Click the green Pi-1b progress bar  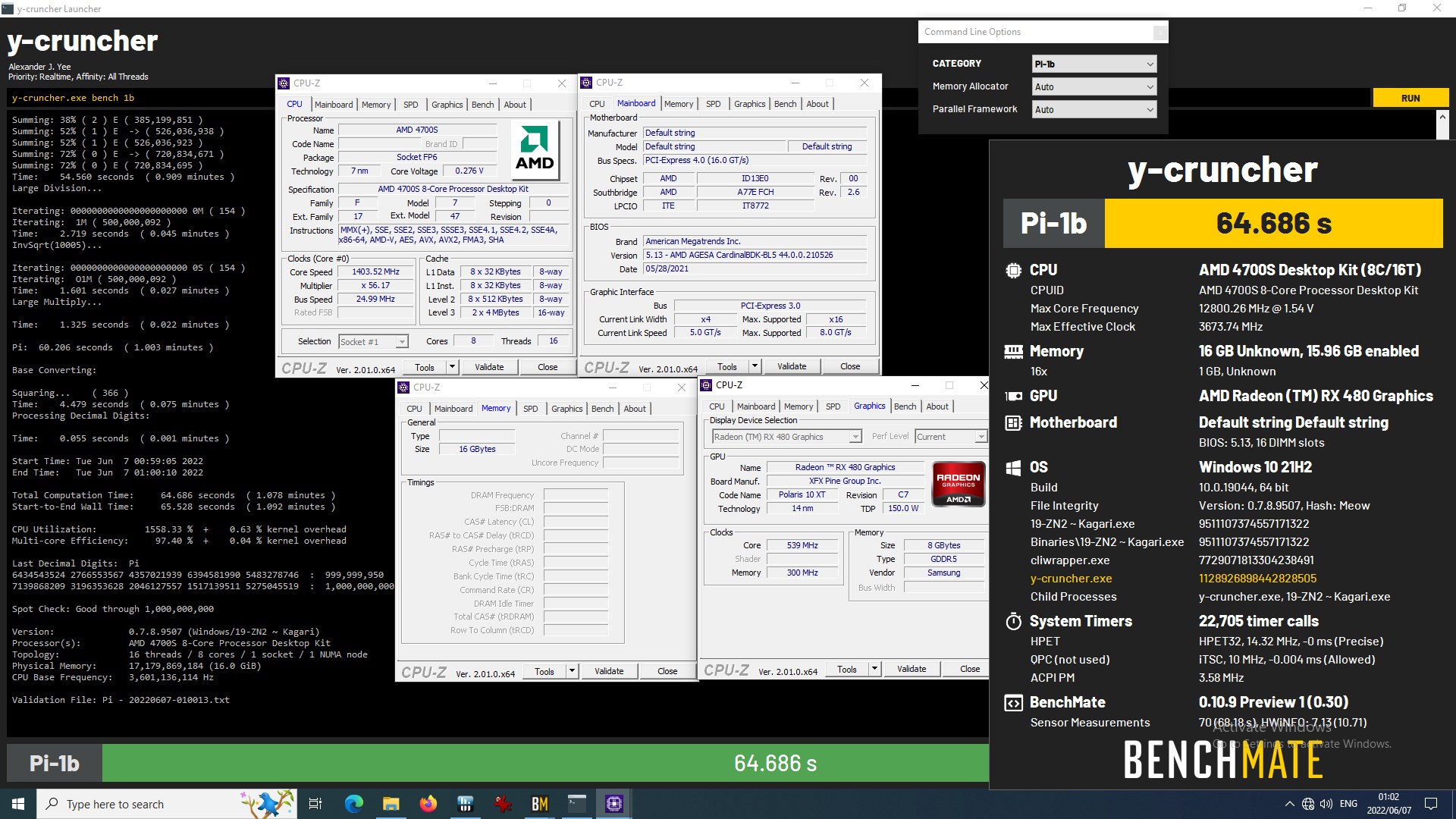click(545, 763)
